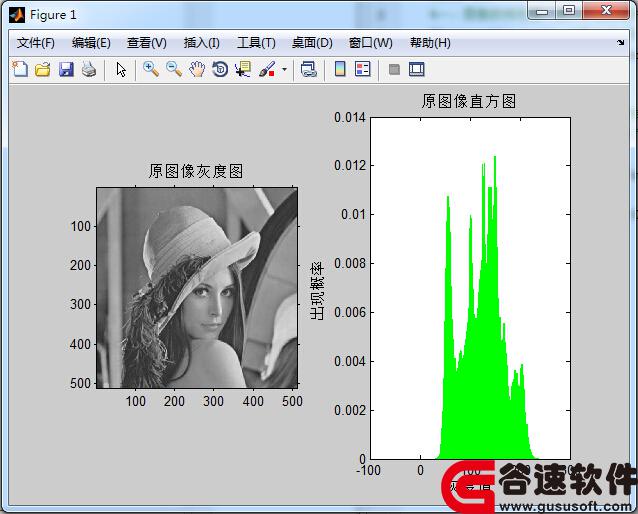Print the figure using printer icon
This screenshot has width=638, height=514.
click(89, 70)
